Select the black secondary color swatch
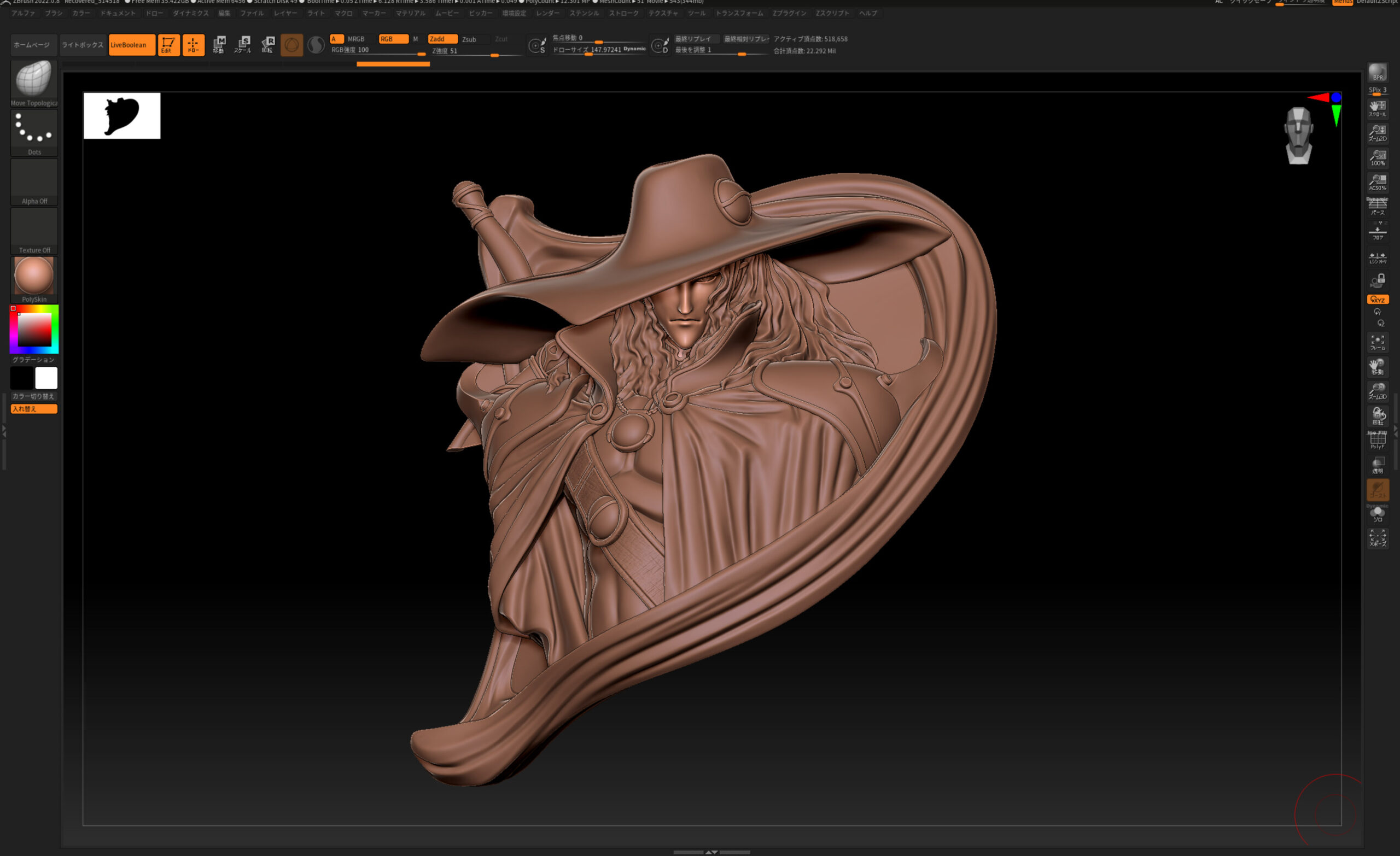The width and height of the screenshot is (1400, 856). 21,378
